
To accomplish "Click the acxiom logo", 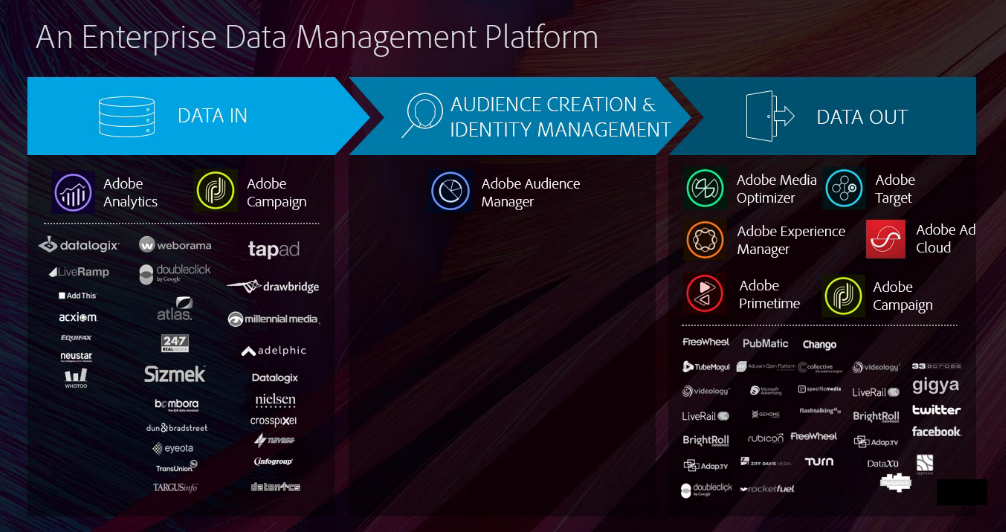I will coord(78,317).
